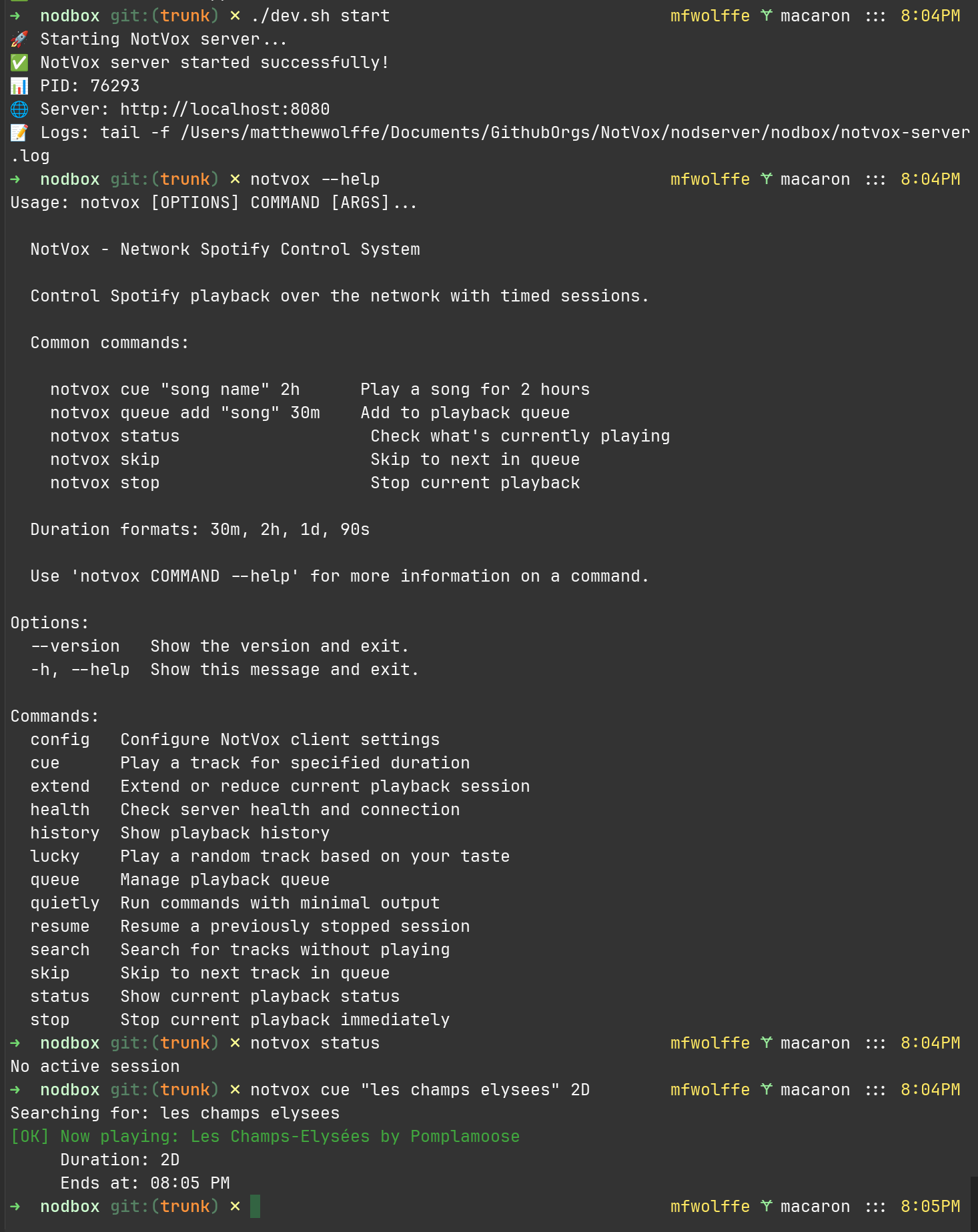The height and width of the screenshot is (1232, 978).
Task: Click the globe emoji next to Server
Action: (19, 109)
